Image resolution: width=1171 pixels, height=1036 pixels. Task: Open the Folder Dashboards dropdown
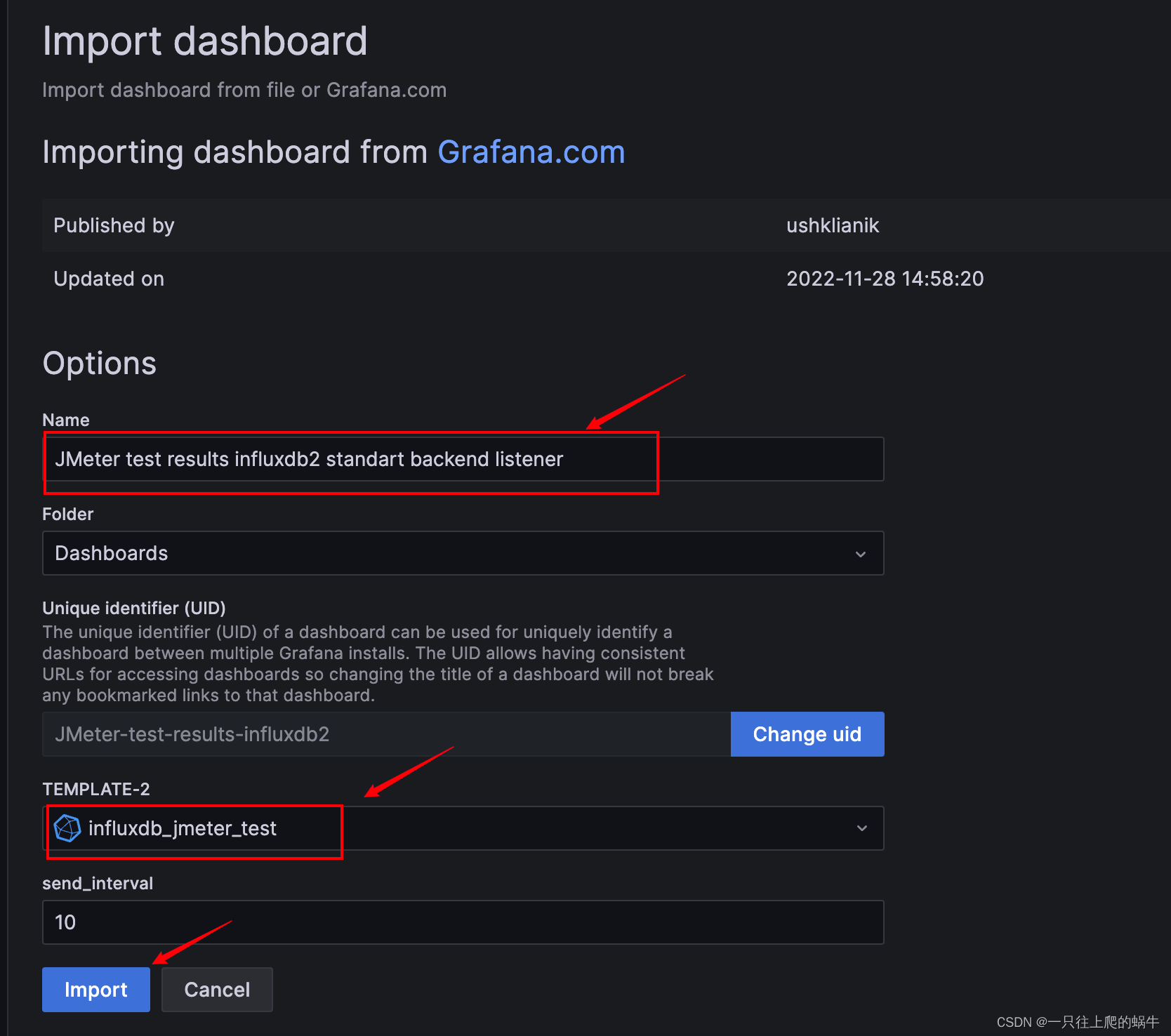(463, 553)
